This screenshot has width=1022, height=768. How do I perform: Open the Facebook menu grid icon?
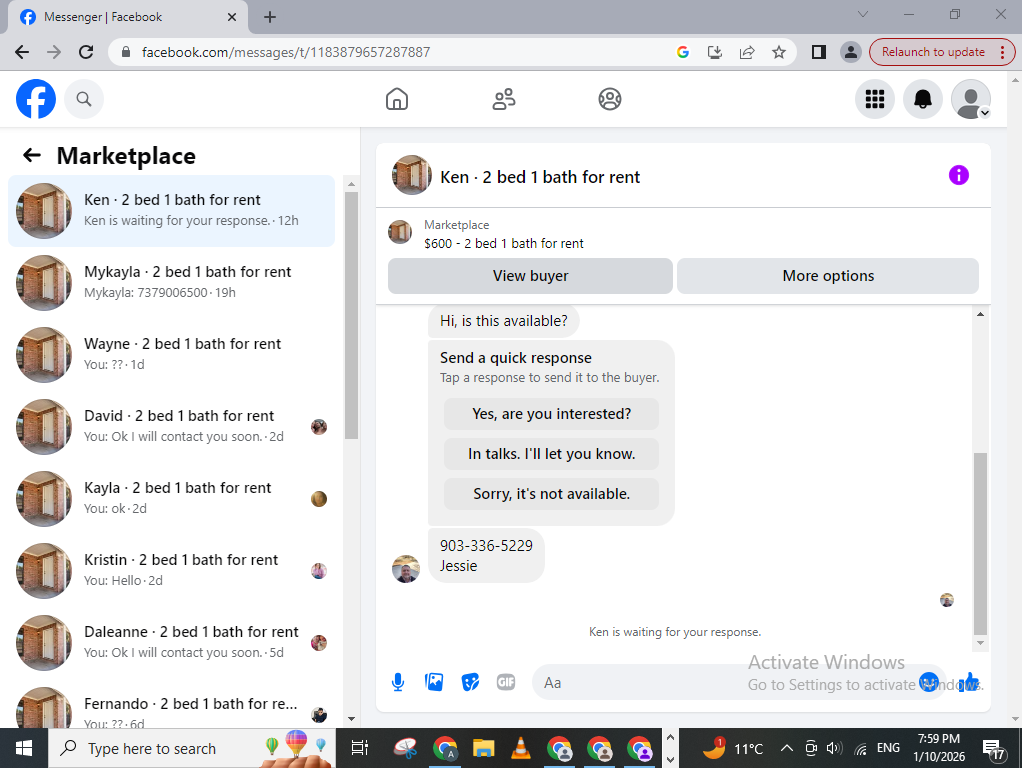[875, 99]
